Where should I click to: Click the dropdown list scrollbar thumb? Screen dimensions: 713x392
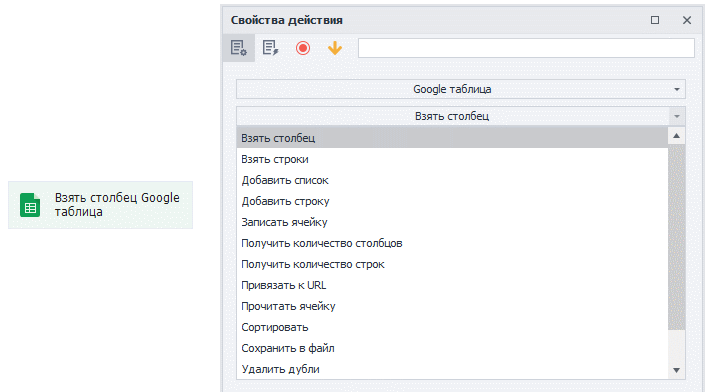[x=677, y=237]
